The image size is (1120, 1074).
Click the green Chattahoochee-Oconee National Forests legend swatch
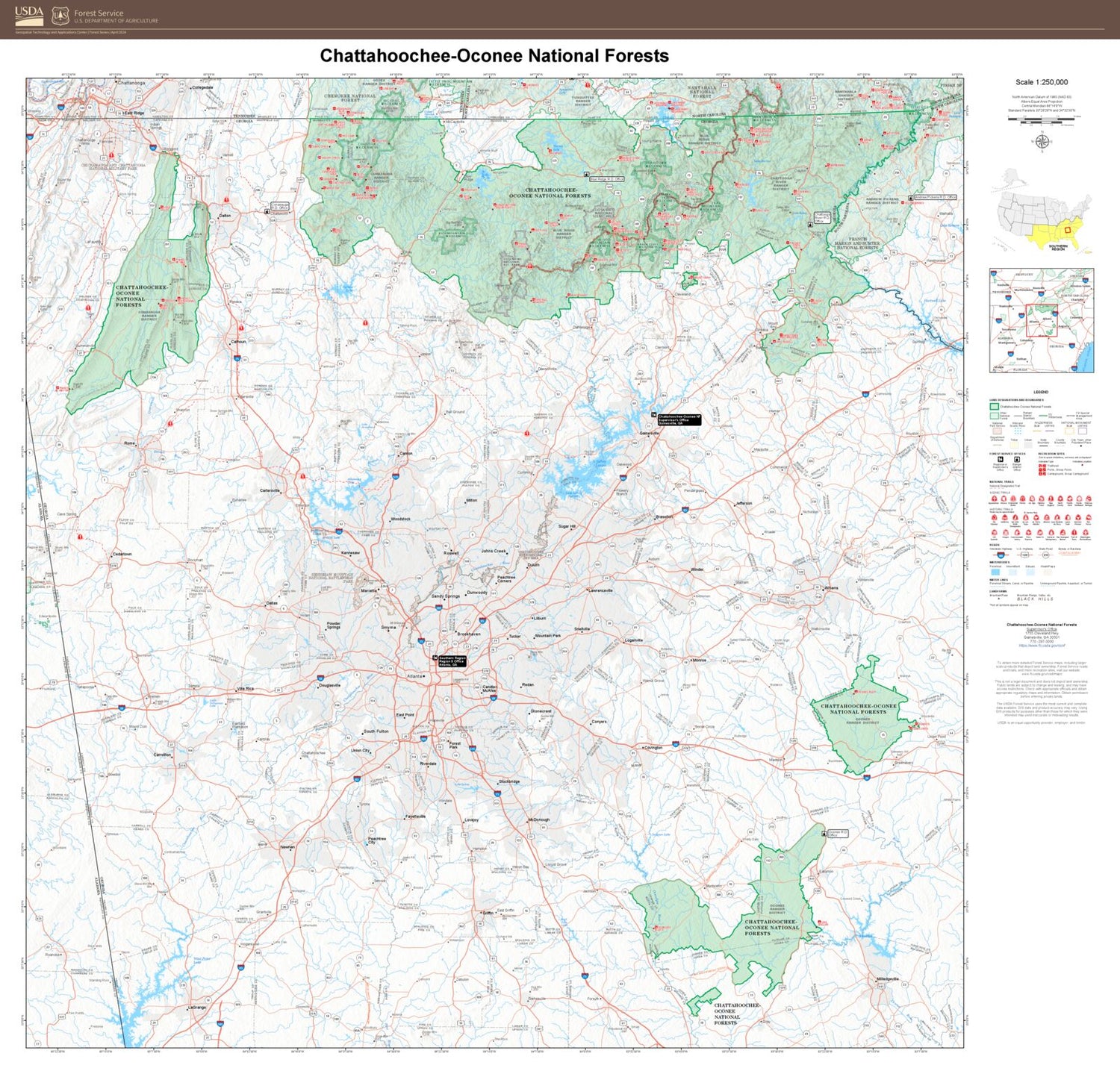point(995,407)
